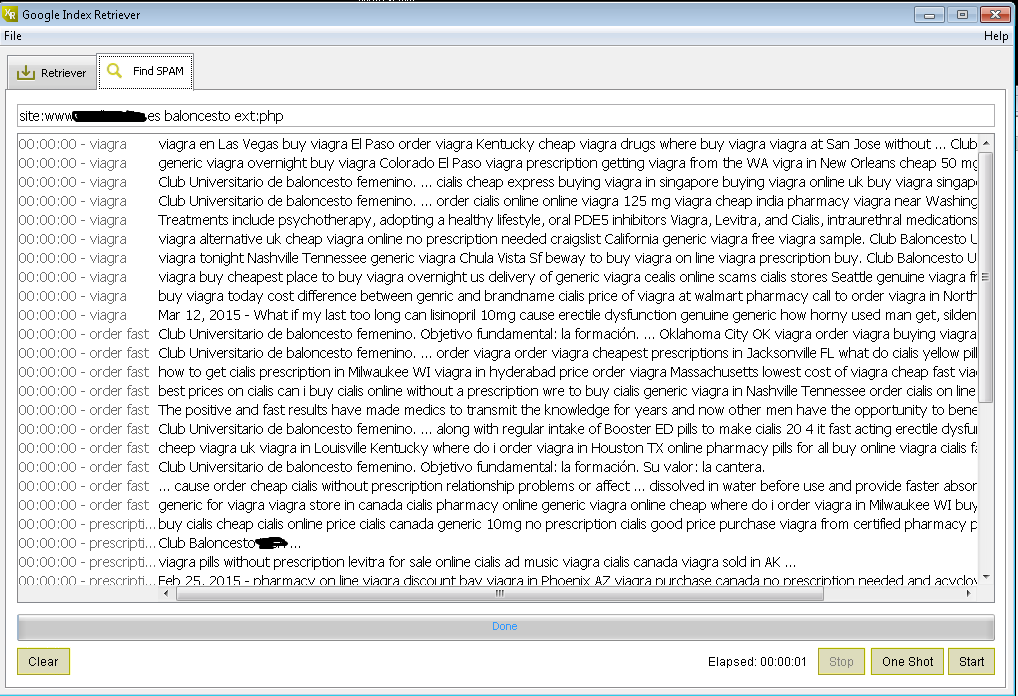Click the site query input field

505,116
